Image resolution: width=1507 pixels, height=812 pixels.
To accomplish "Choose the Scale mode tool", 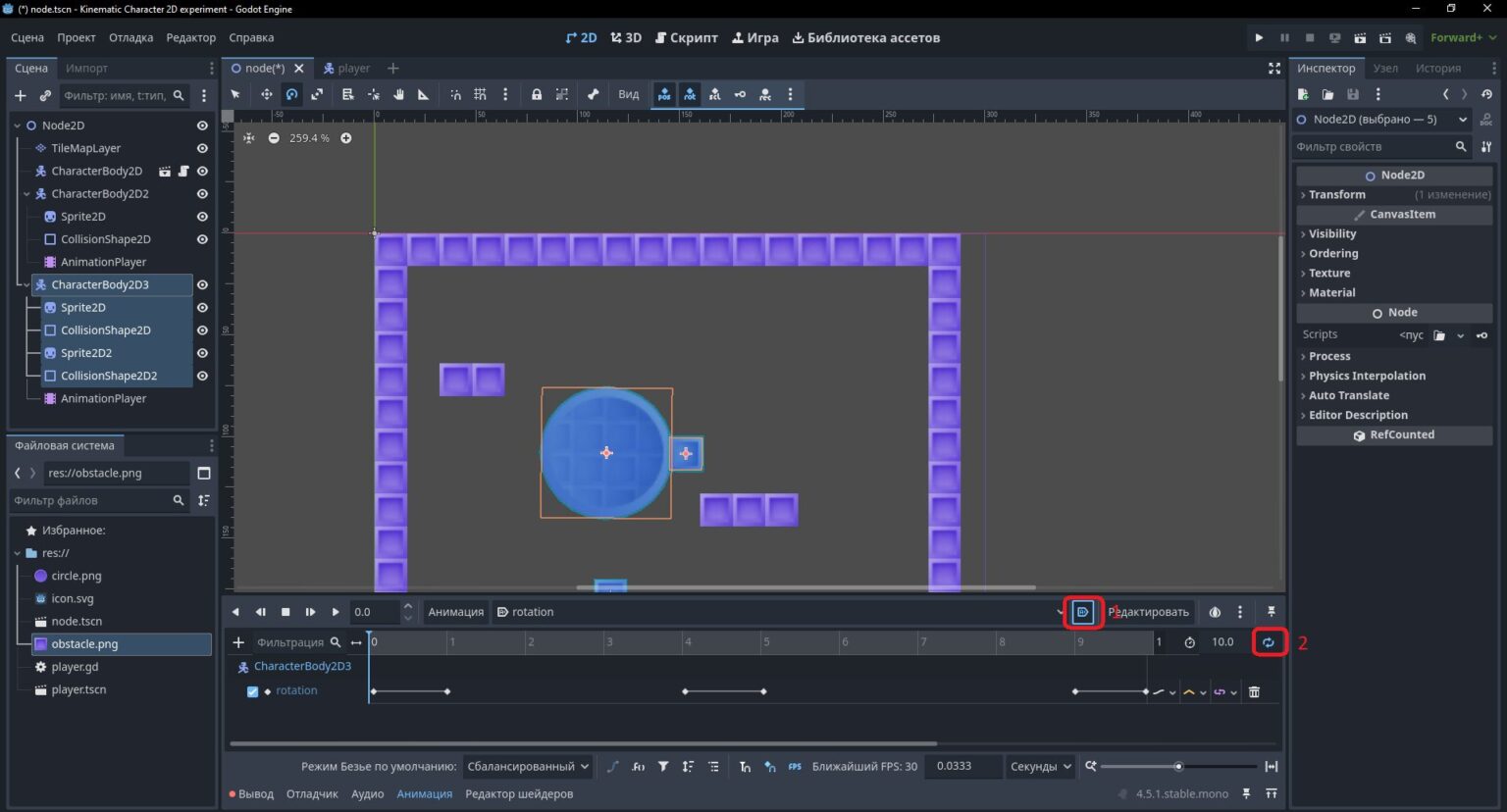I will (317, 94).
